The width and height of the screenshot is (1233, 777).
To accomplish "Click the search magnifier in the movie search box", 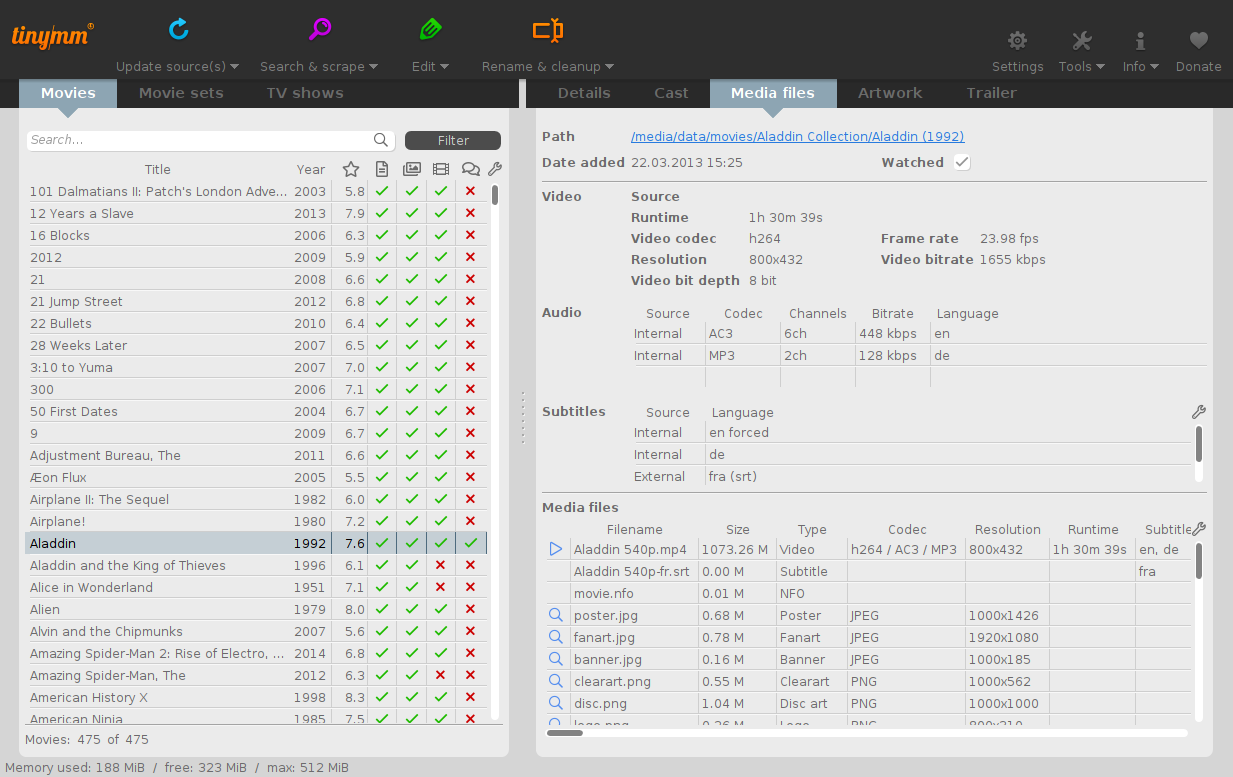I will (381, 140).
